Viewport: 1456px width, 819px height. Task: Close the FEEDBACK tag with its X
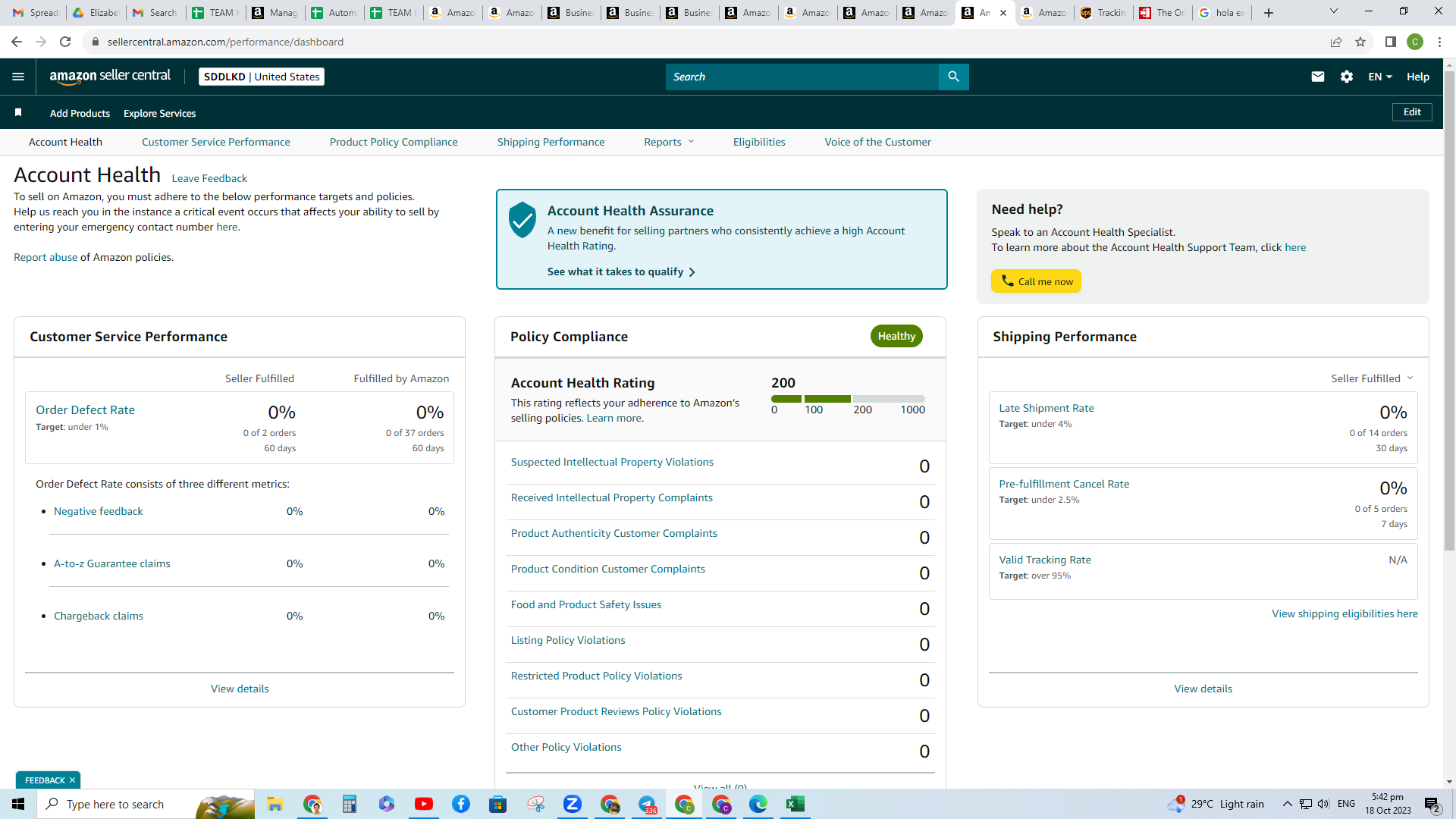coord(73,780)
